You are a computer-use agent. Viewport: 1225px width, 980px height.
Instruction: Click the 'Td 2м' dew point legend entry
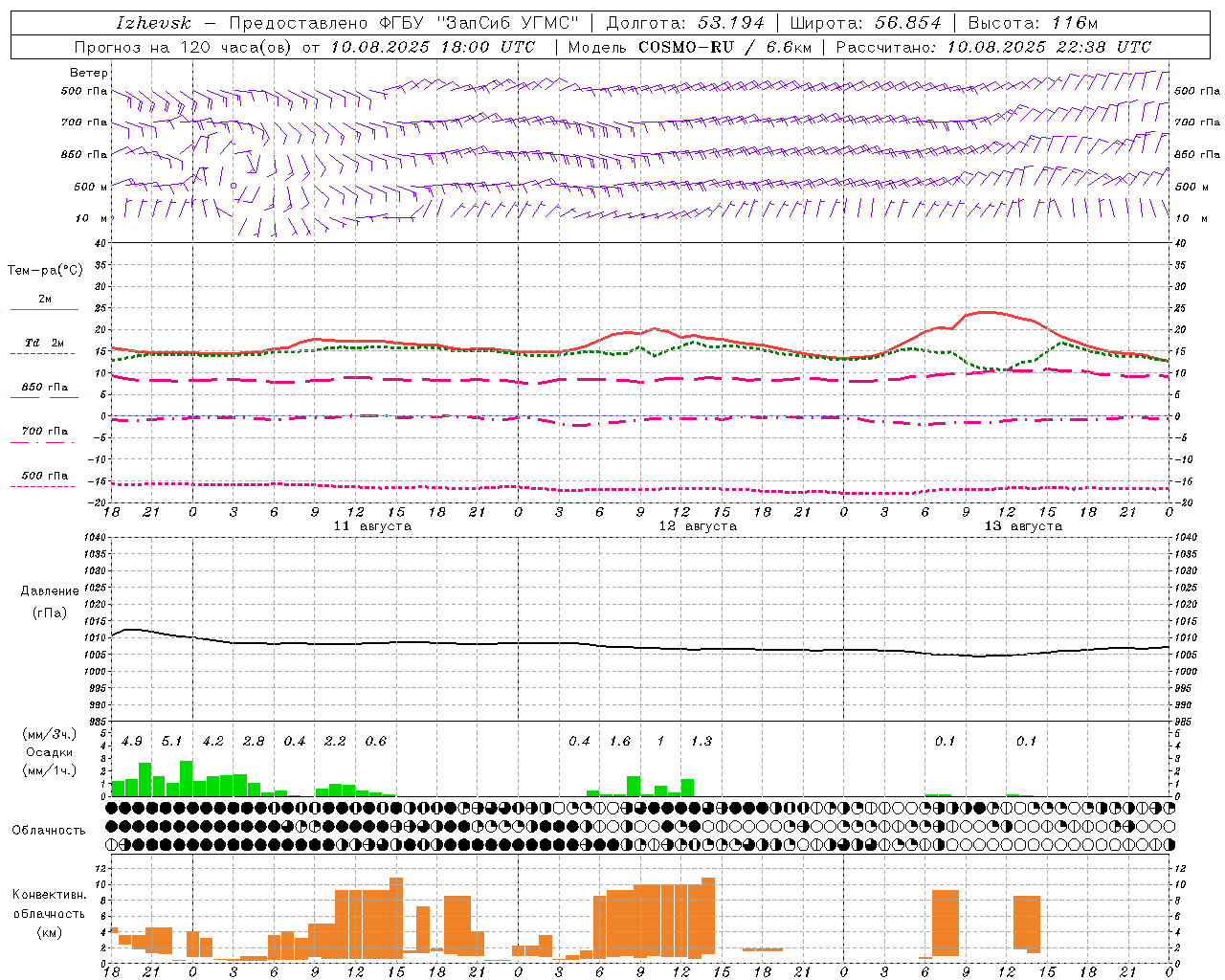tap(45, 343)
